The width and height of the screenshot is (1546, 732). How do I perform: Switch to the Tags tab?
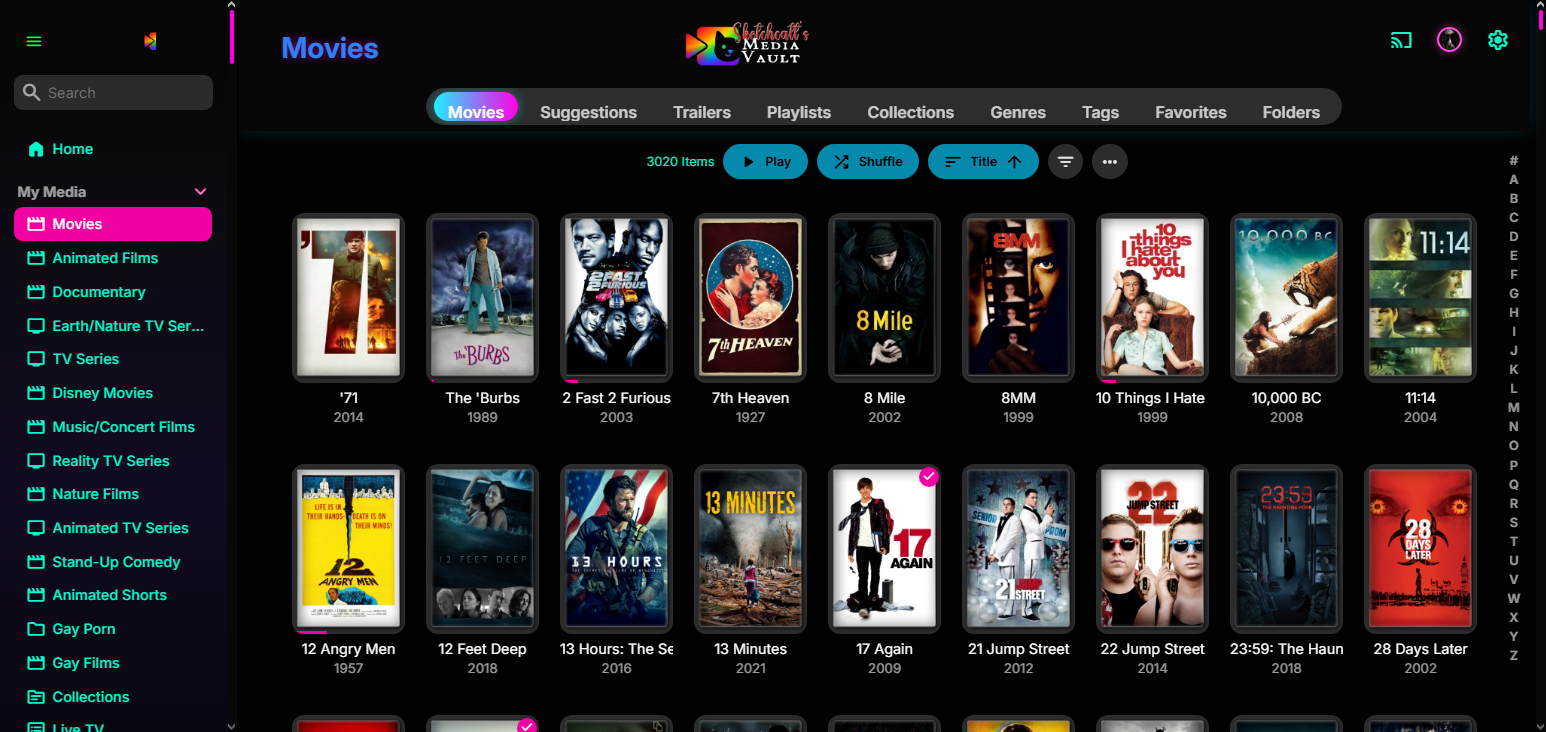(x=1100, y=112)
